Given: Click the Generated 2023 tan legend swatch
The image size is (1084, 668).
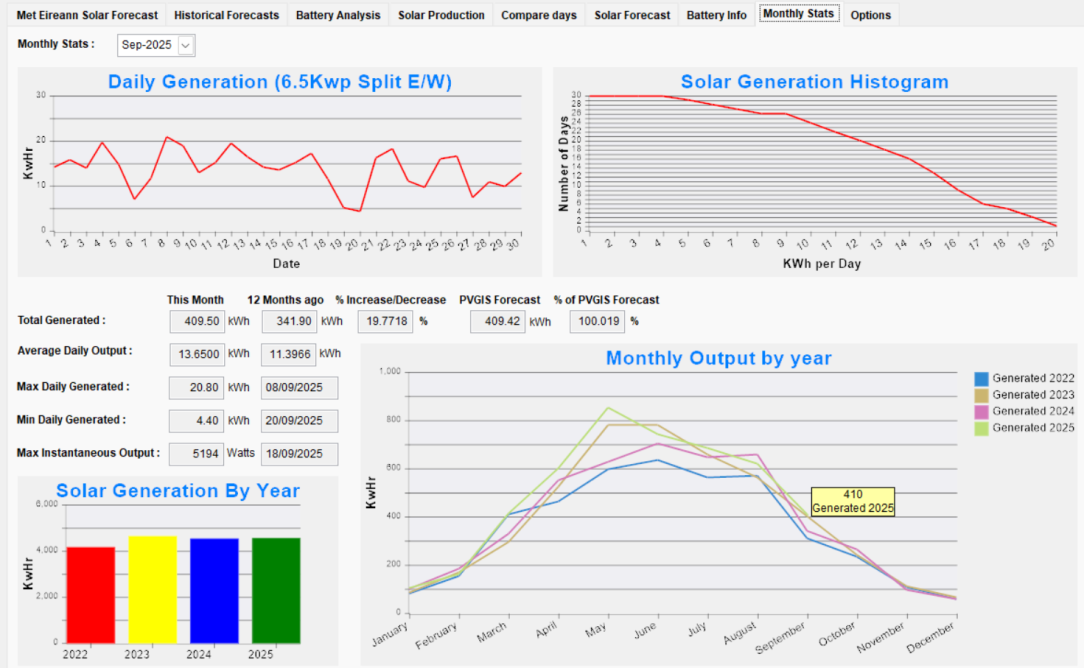Looking at the screenshot, I should pyautogui.click(x=981, y=396).
